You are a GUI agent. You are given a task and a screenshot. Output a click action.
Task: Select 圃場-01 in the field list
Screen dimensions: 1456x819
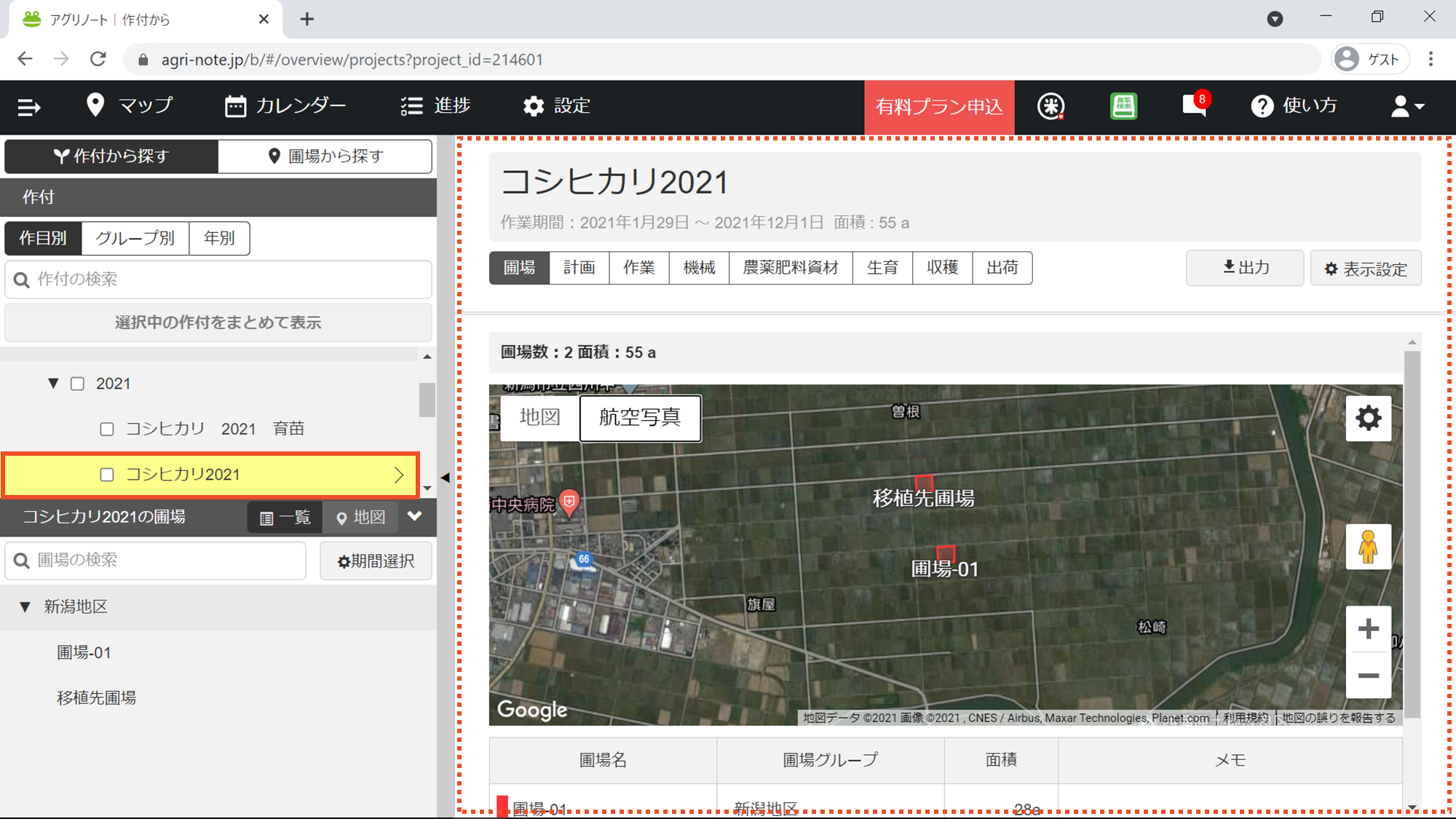pos(84,652)
